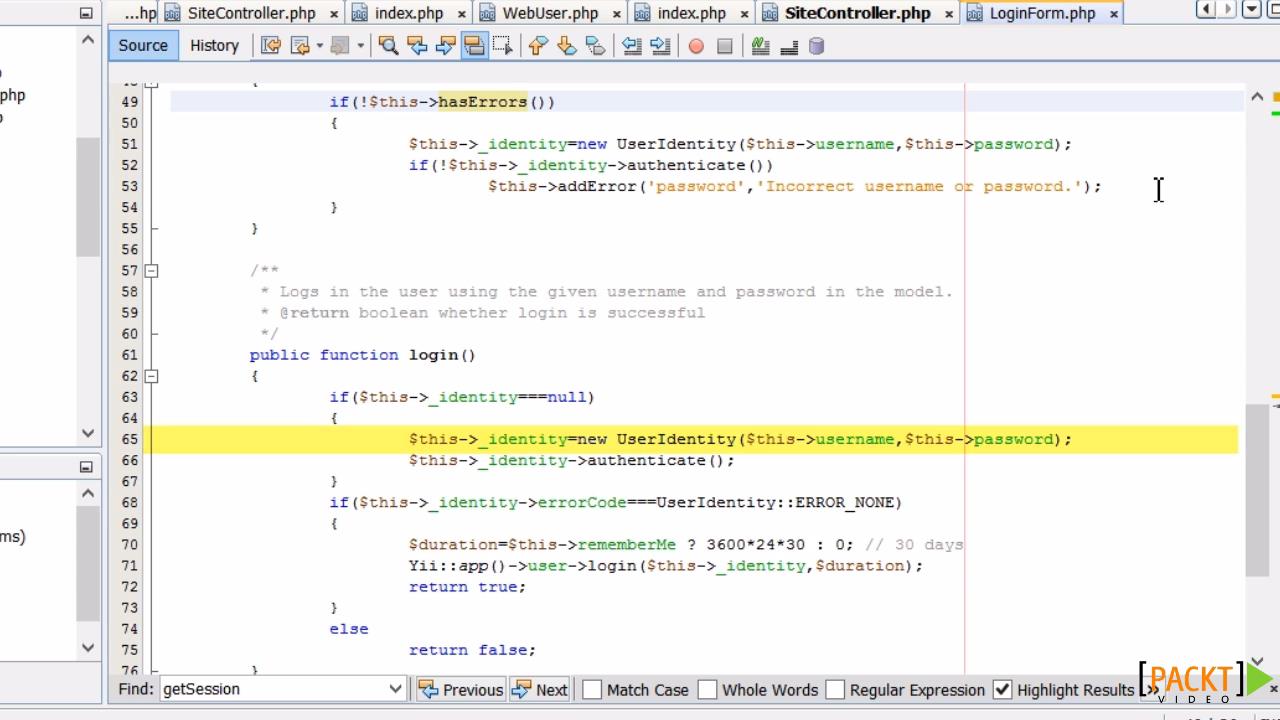This screenshot has height=720, width=1280.
Task: Collapse login() fold at line 62
Action: pyautogui.click(x=152, y=376)
